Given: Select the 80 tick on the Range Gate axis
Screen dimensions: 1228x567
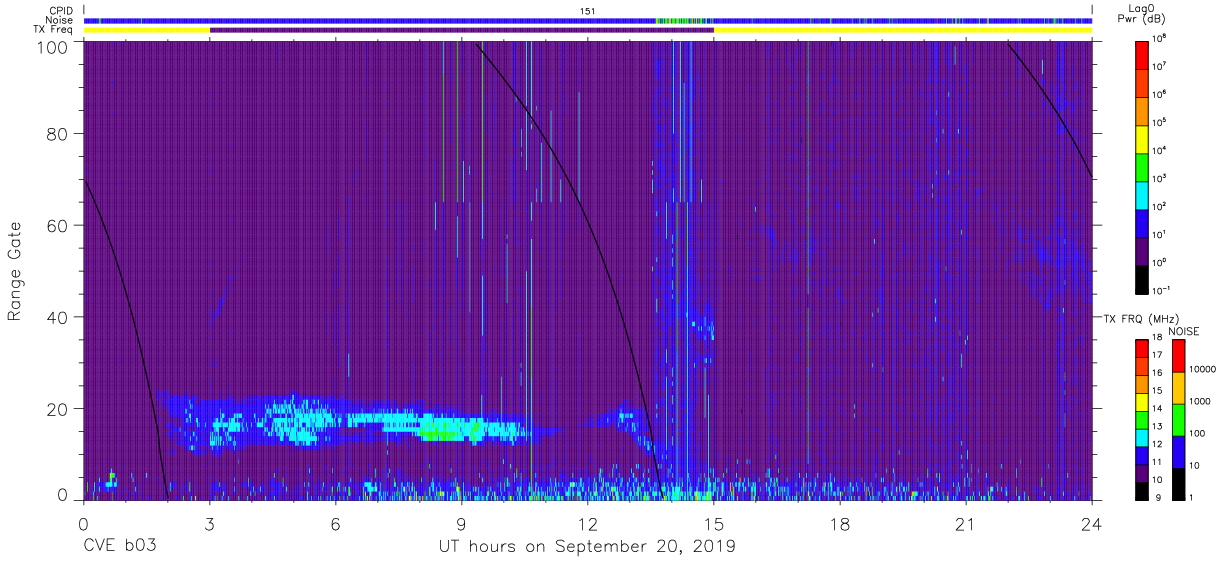Looking at the screenshot, I should click(57, 134).
